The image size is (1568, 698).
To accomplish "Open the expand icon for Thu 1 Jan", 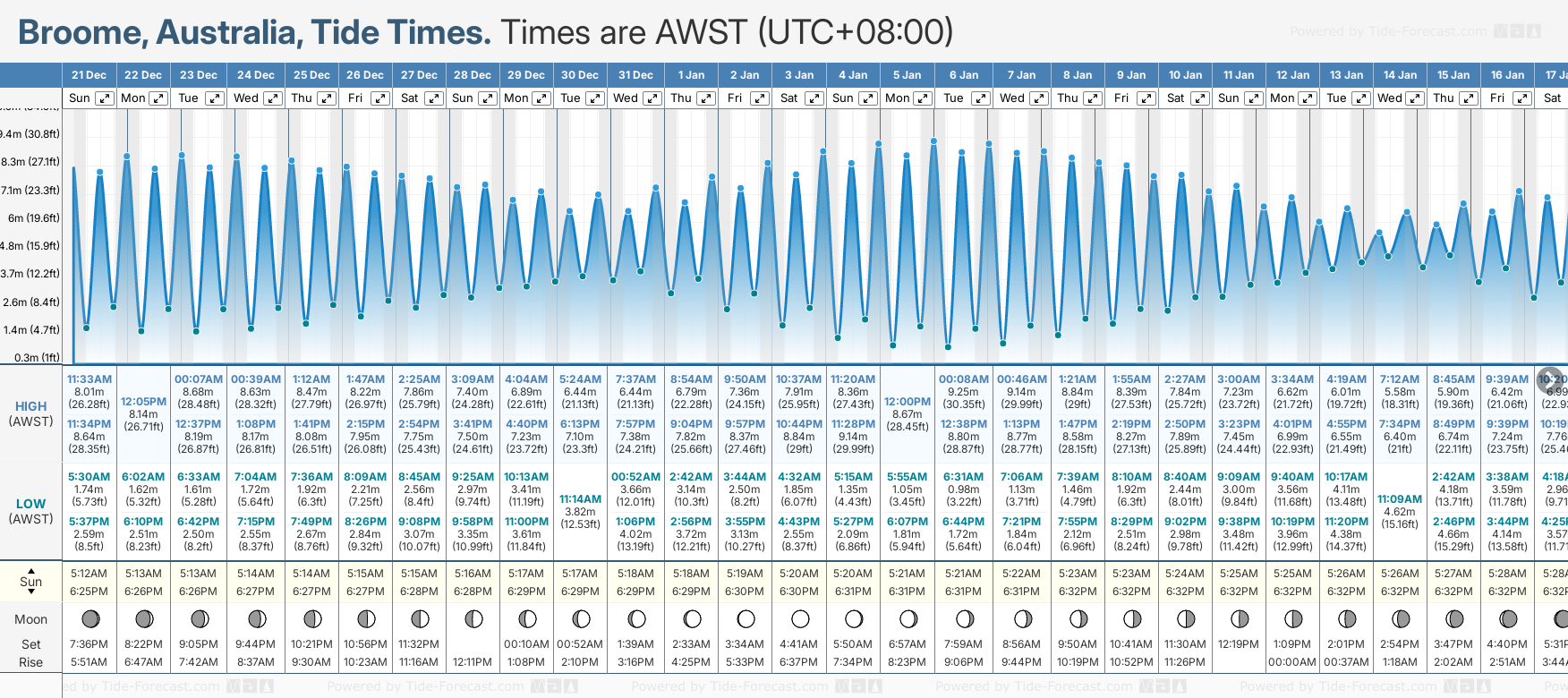I will [x=706, y=98].
